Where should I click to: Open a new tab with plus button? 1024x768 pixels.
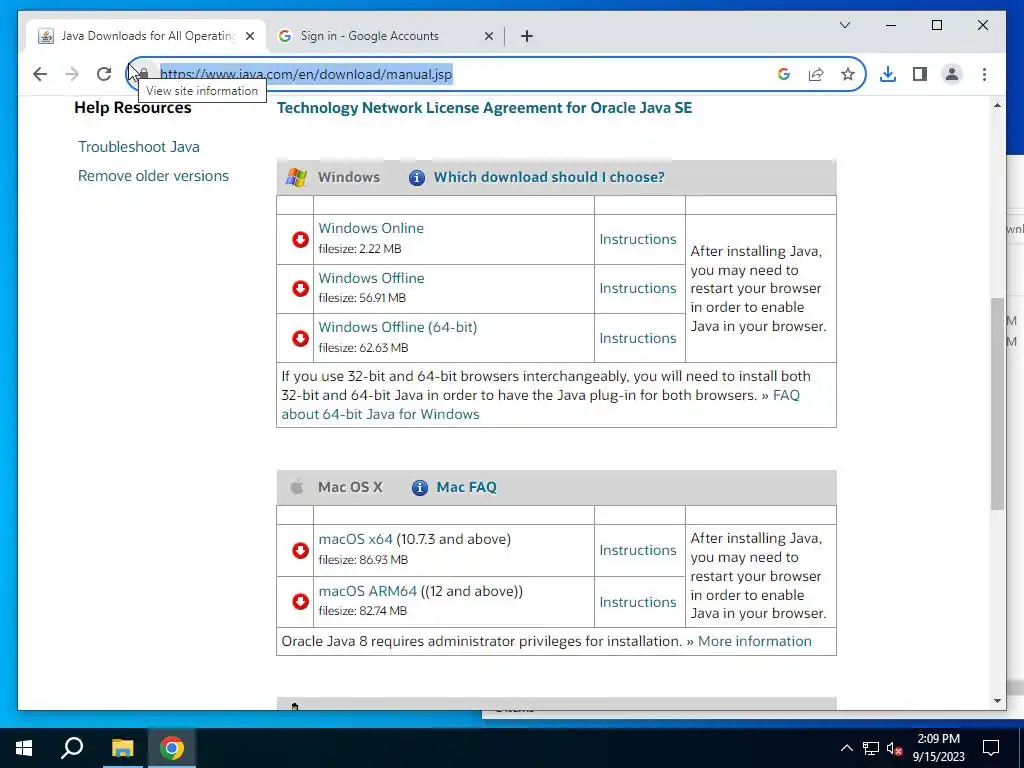coord(527,36)
